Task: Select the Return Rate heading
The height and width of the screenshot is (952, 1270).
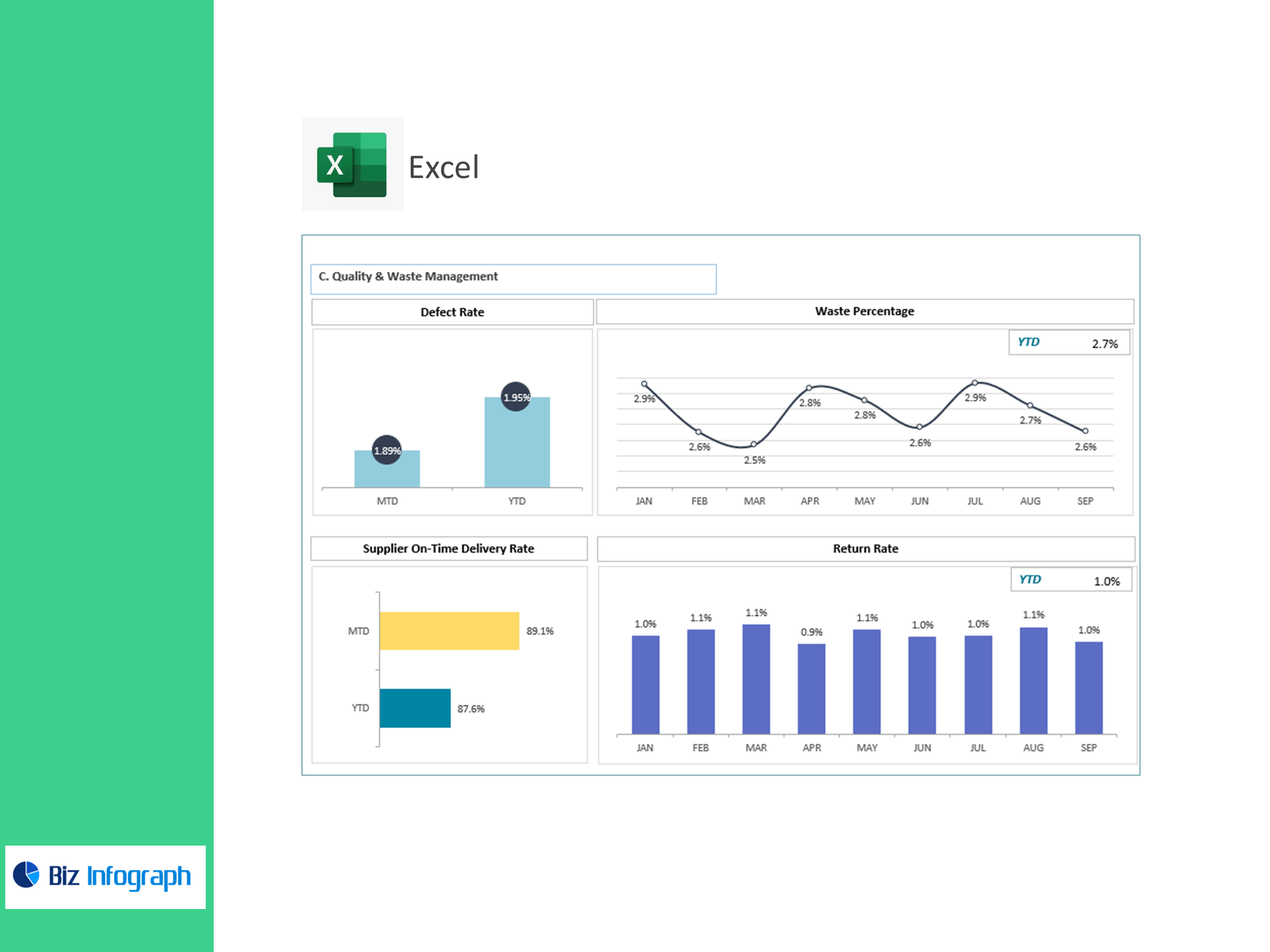Action: tap(865, 549)
